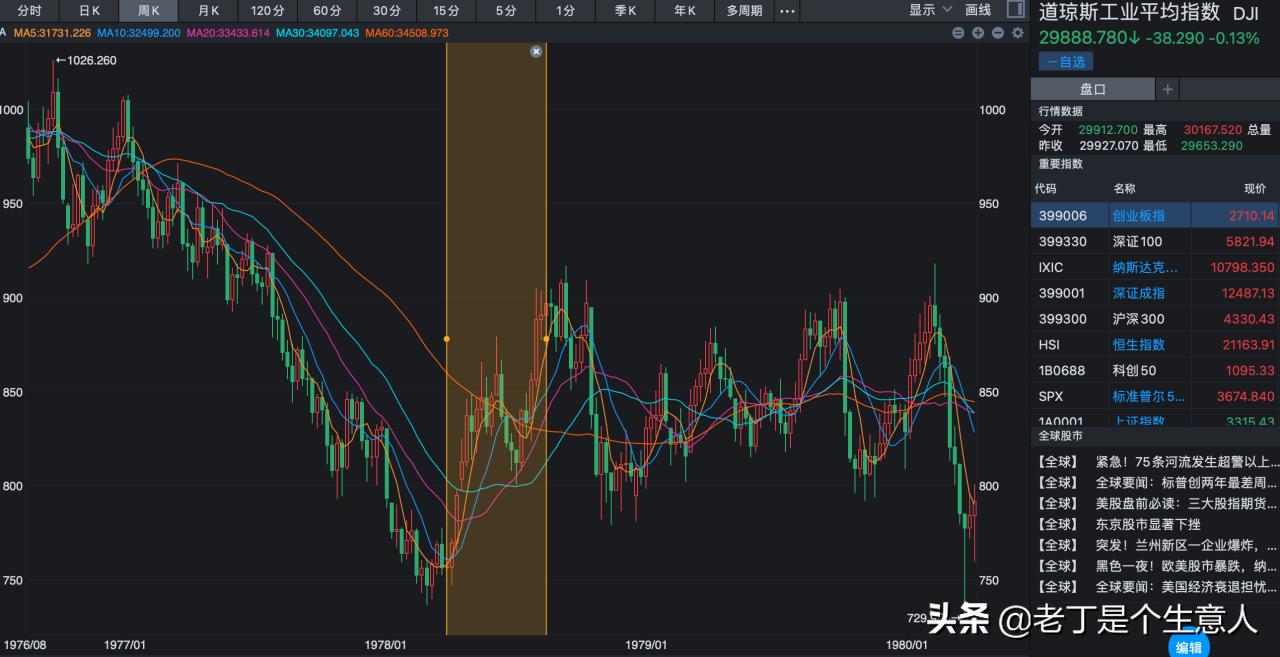
Task: Click the 道琼斯工业平均指数 title
Action: coord(1130,13)
